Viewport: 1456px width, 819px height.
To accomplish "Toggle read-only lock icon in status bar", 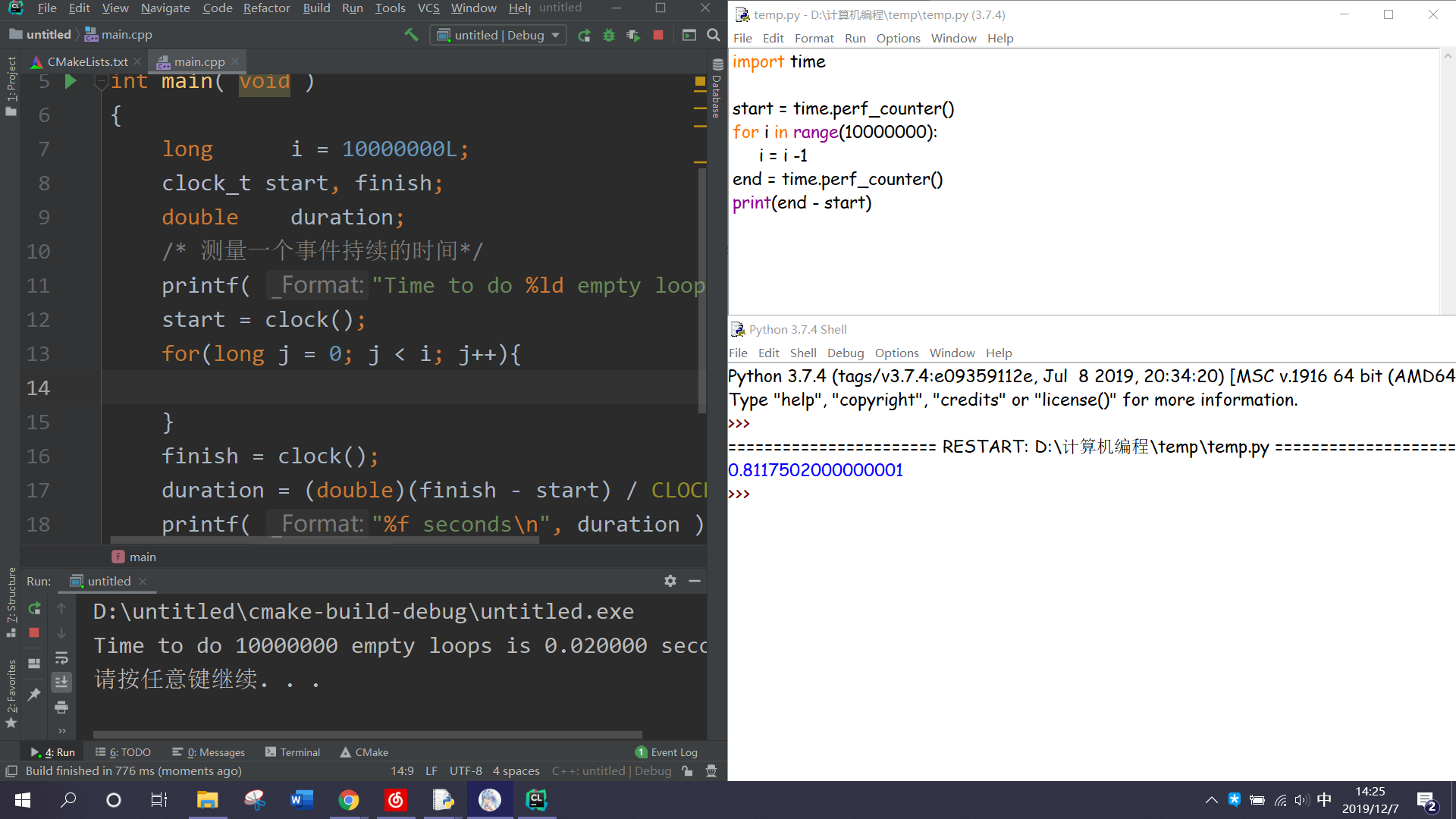I will (687, 771).
